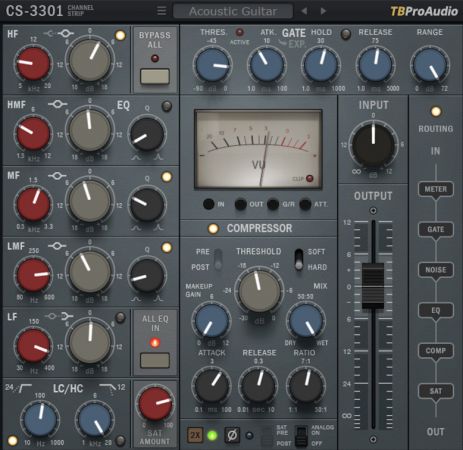Flip the SAT PRE/POST switch

click(266, 436)
